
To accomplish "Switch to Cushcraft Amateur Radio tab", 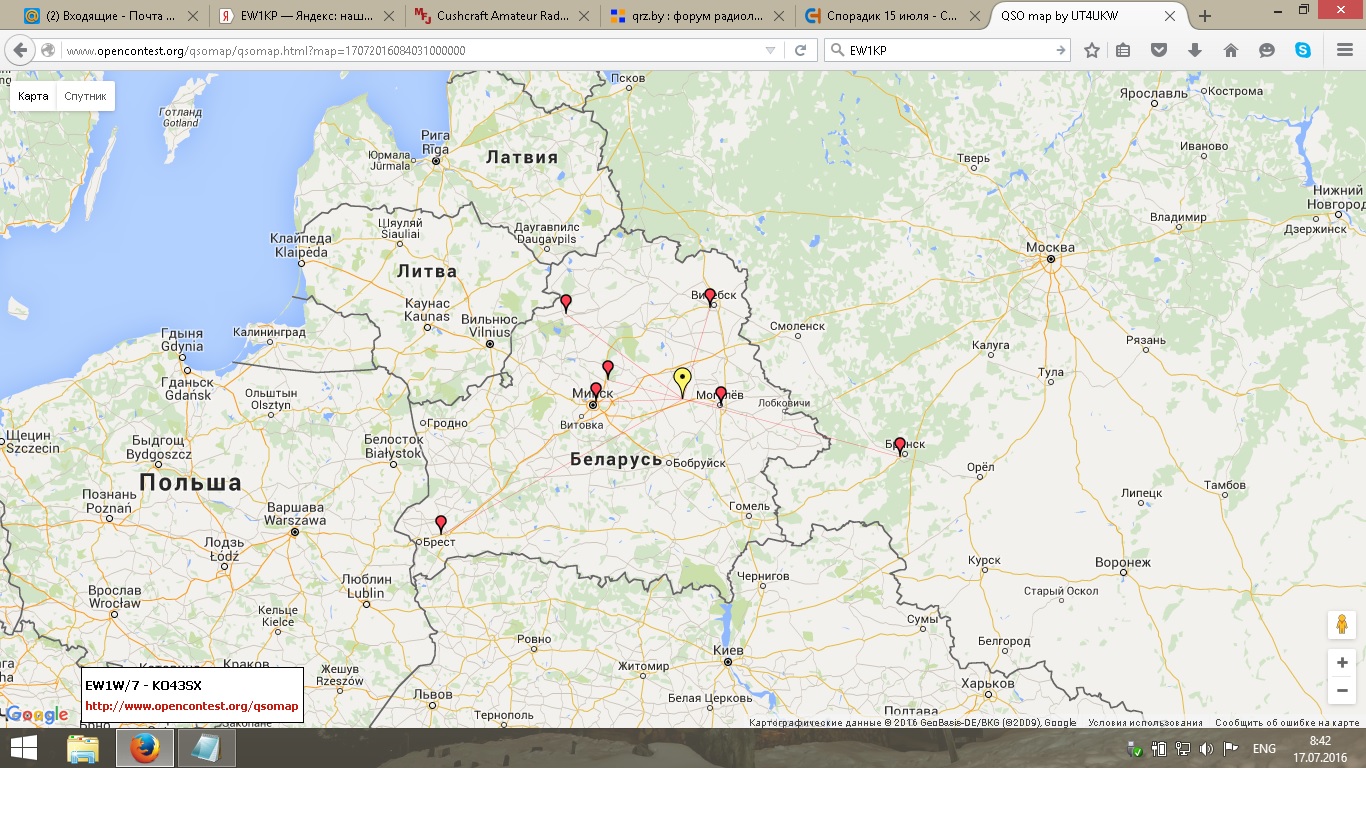I will [502, 16].
